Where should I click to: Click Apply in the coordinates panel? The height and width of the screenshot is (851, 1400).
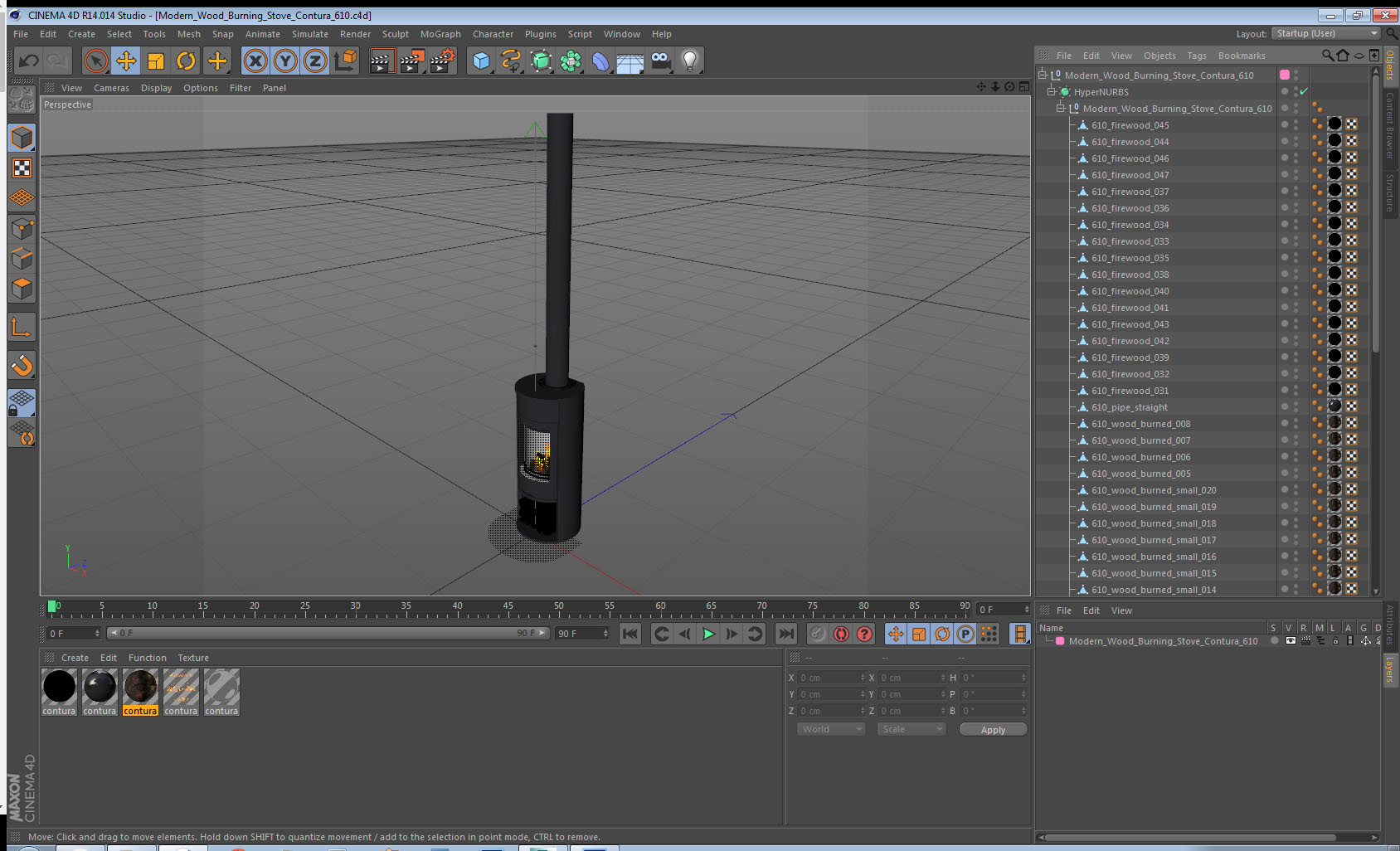[x=993, y=730]
